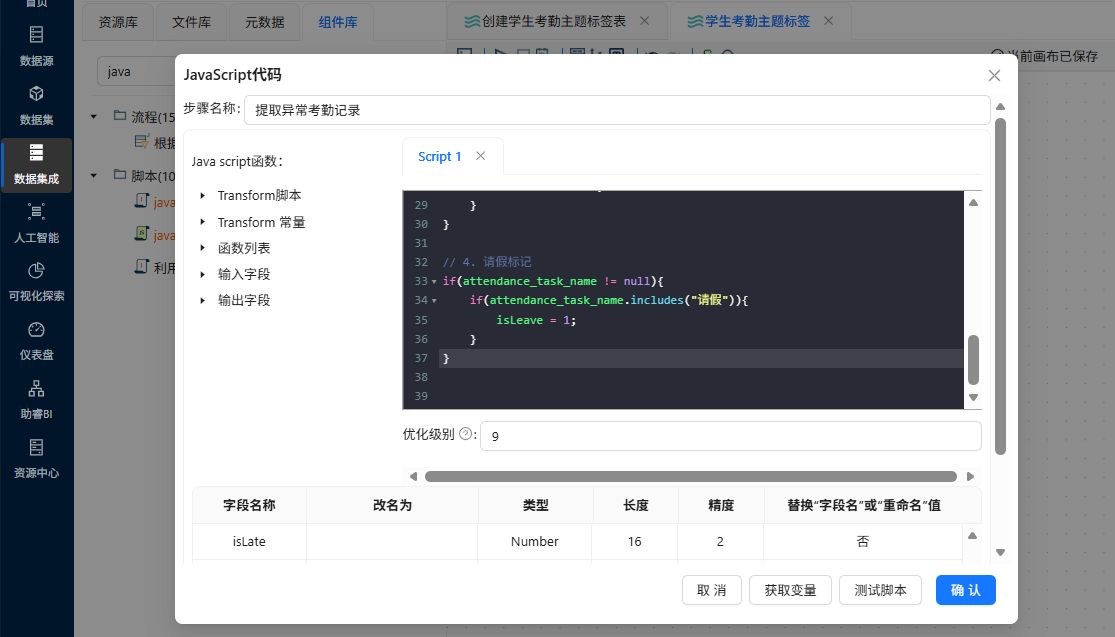The height and width of the screenshot is (637, 1115).
Task: Collapse the 脚本 folder in background tree
Action: [x=94, y=176]
